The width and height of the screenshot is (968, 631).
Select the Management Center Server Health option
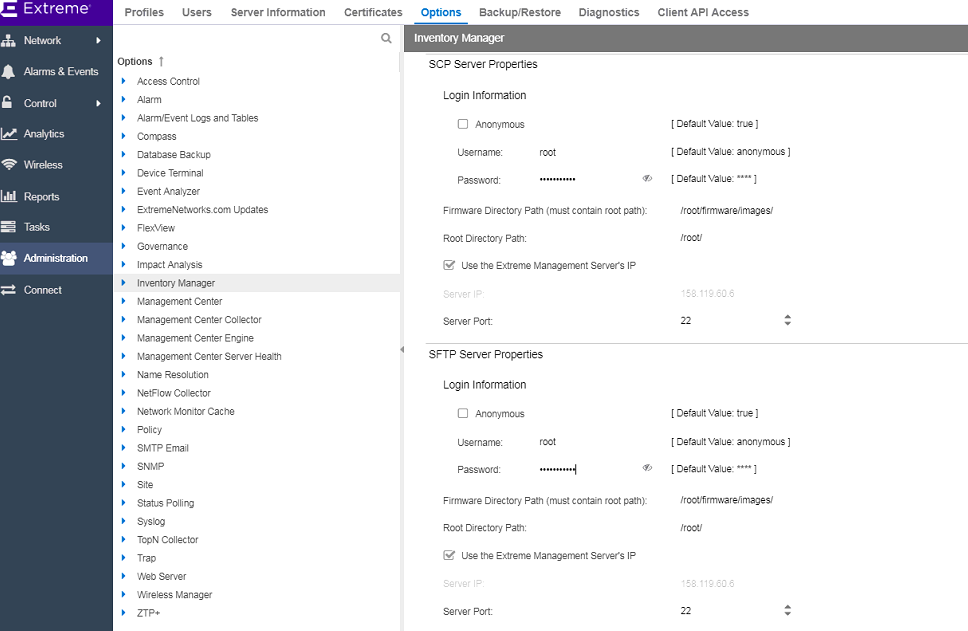click(209, 356)
